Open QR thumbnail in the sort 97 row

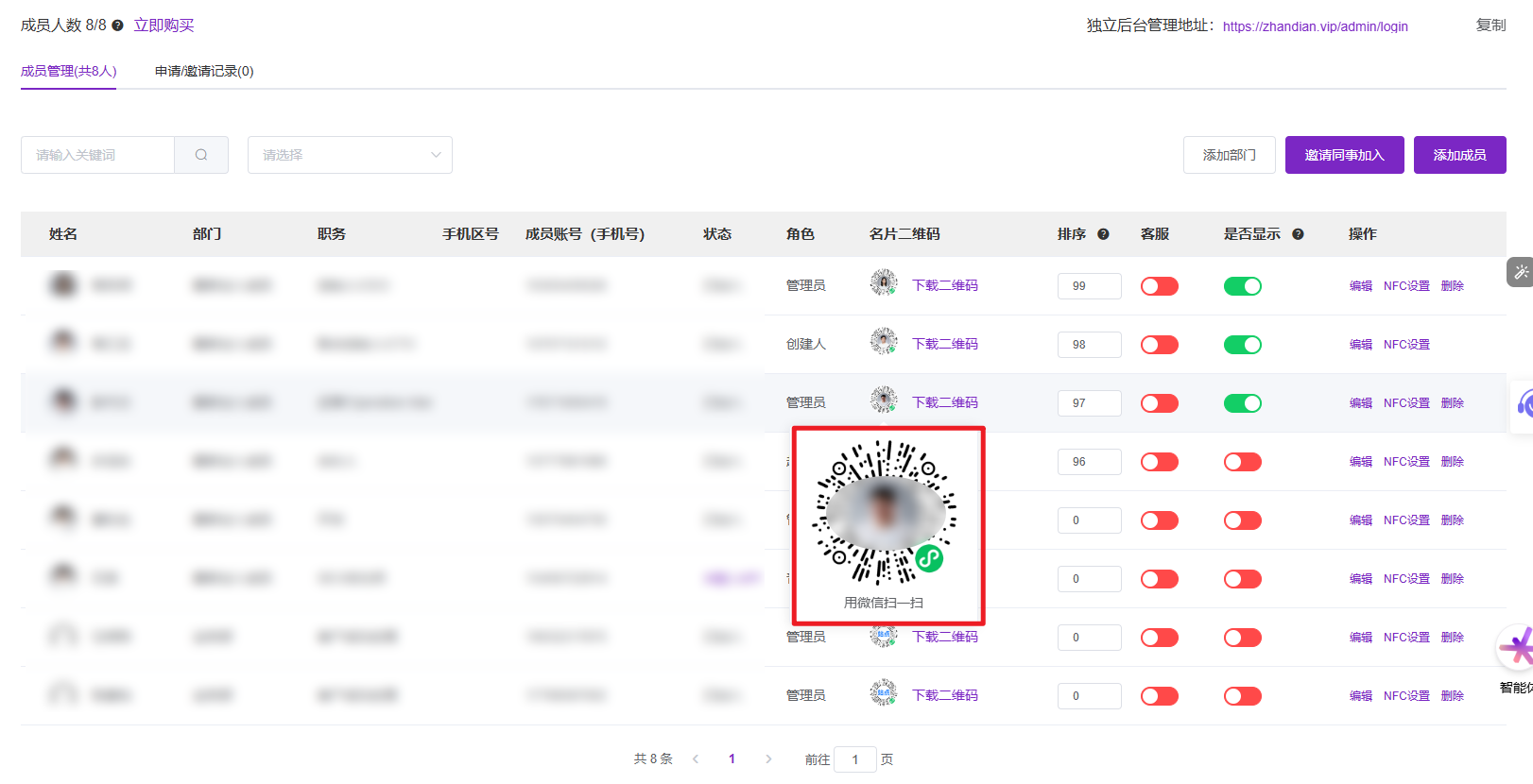(x=884, y=400)
